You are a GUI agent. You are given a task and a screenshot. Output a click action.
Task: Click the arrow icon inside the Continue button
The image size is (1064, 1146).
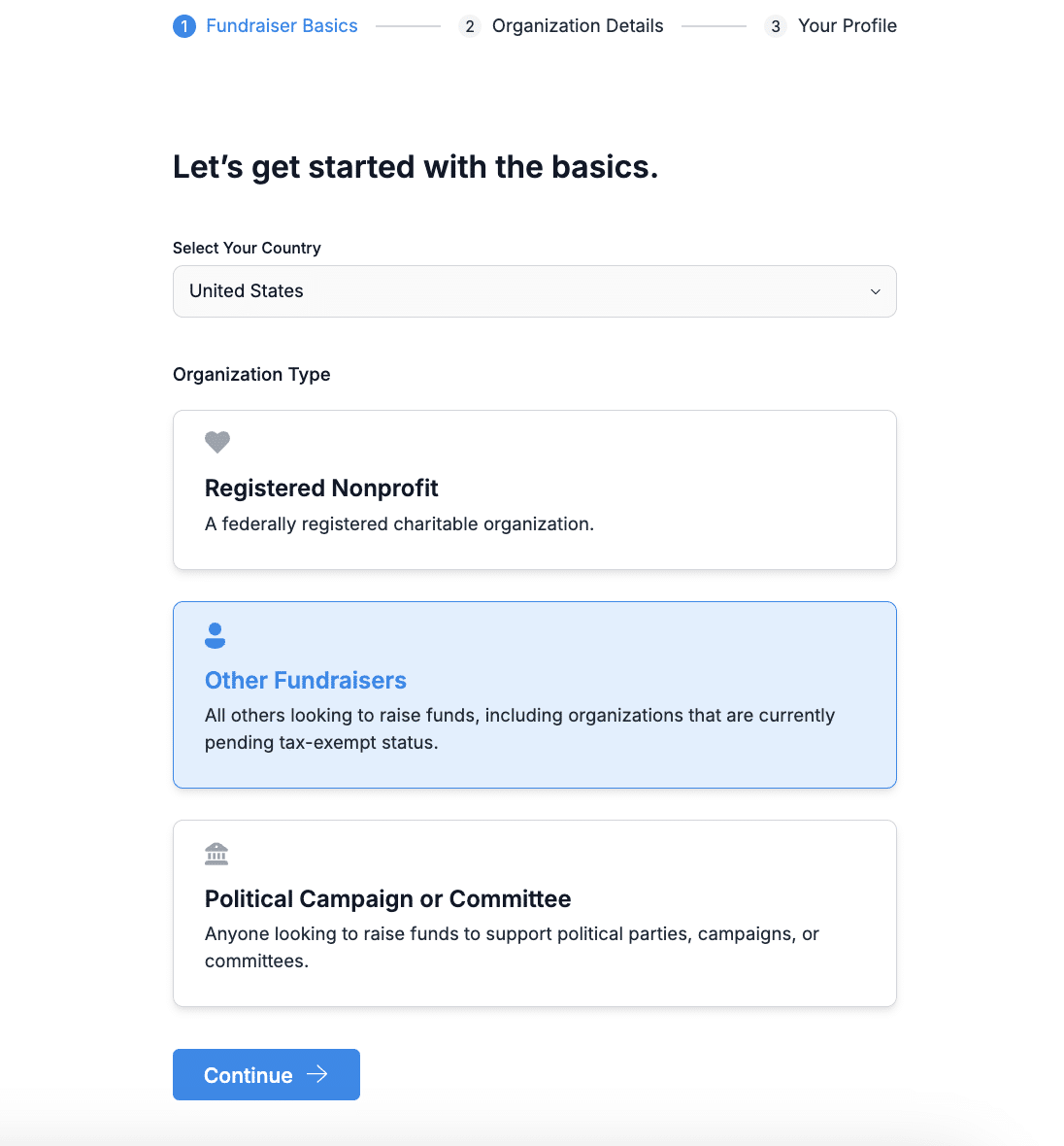click(x=317, y=1074)
